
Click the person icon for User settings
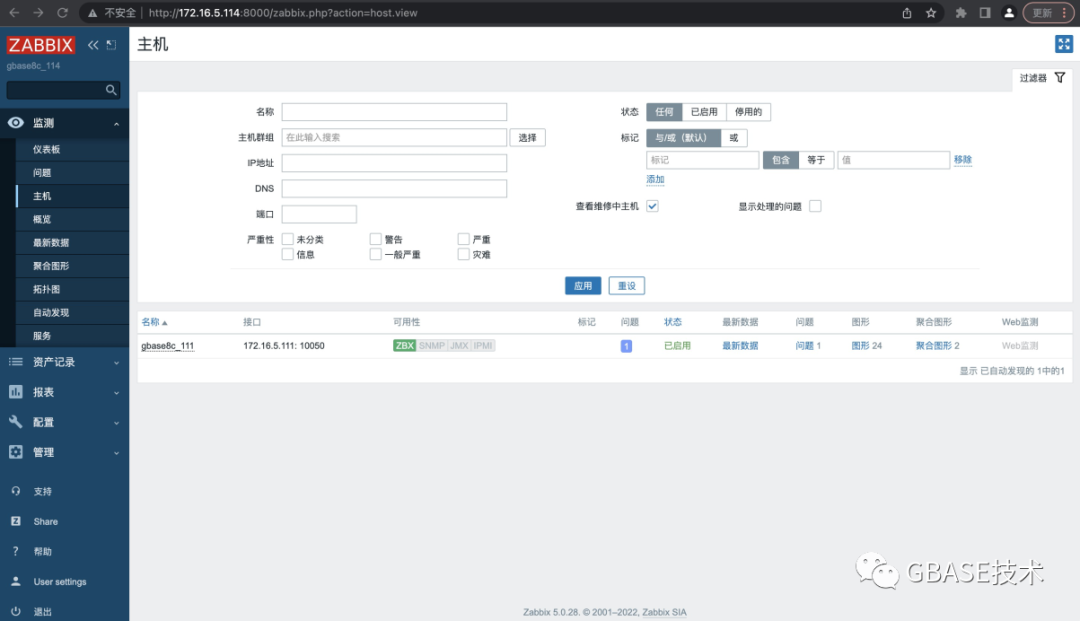click(16, 581)
